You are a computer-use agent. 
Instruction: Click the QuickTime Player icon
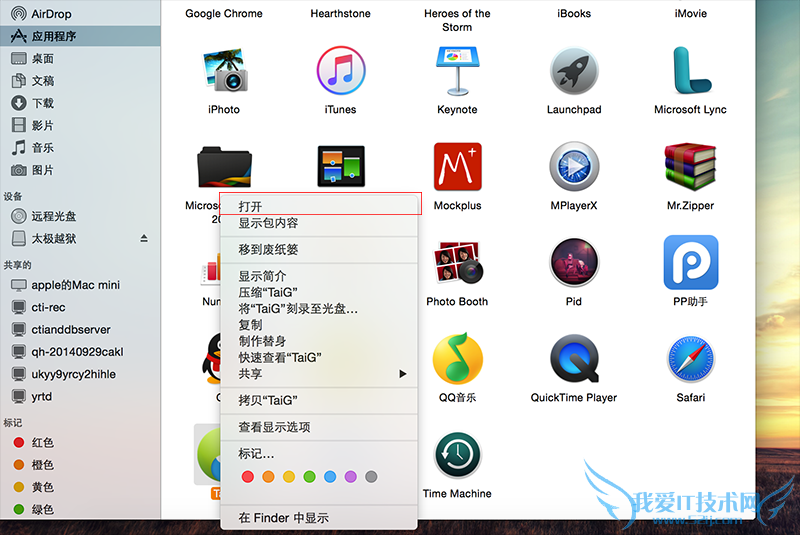coord(574,359)
